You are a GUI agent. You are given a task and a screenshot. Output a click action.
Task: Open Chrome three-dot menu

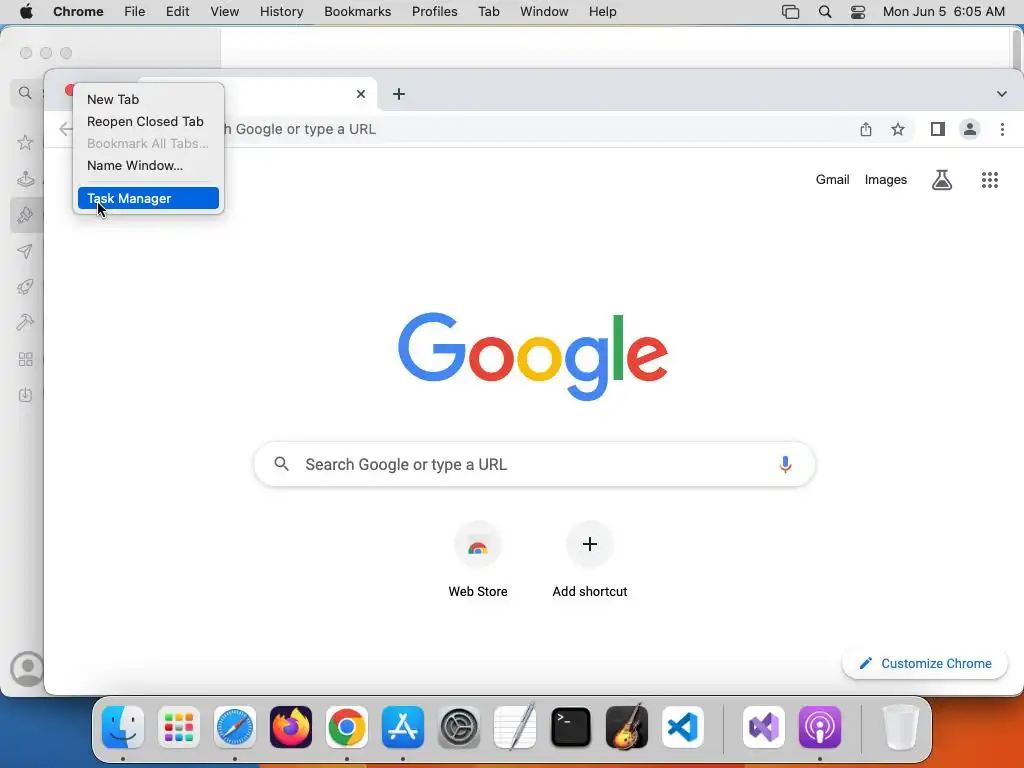pos(1002,129)
